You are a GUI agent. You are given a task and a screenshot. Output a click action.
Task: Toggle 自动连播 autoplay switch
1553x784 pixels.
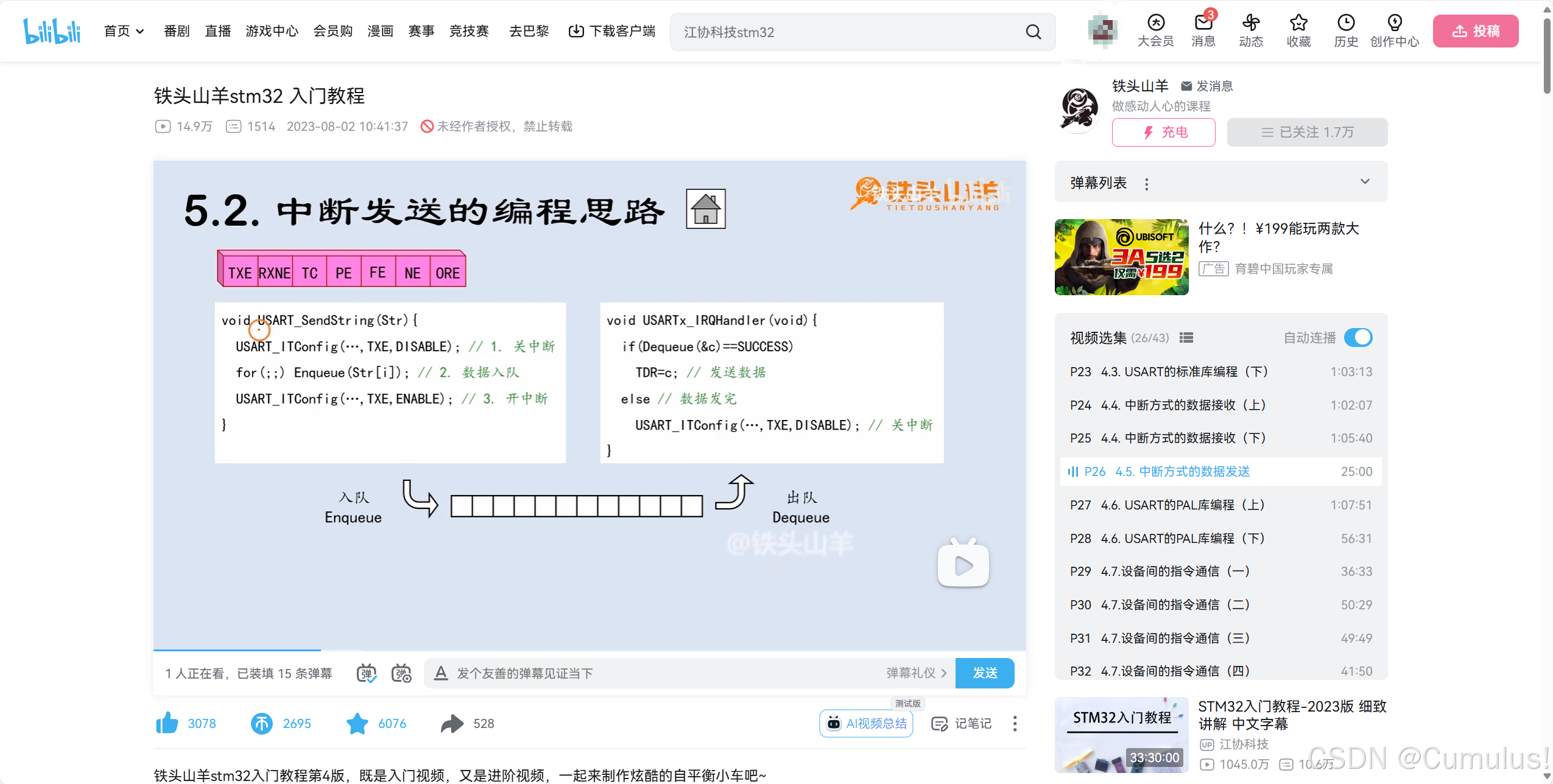coord(1358,337)
